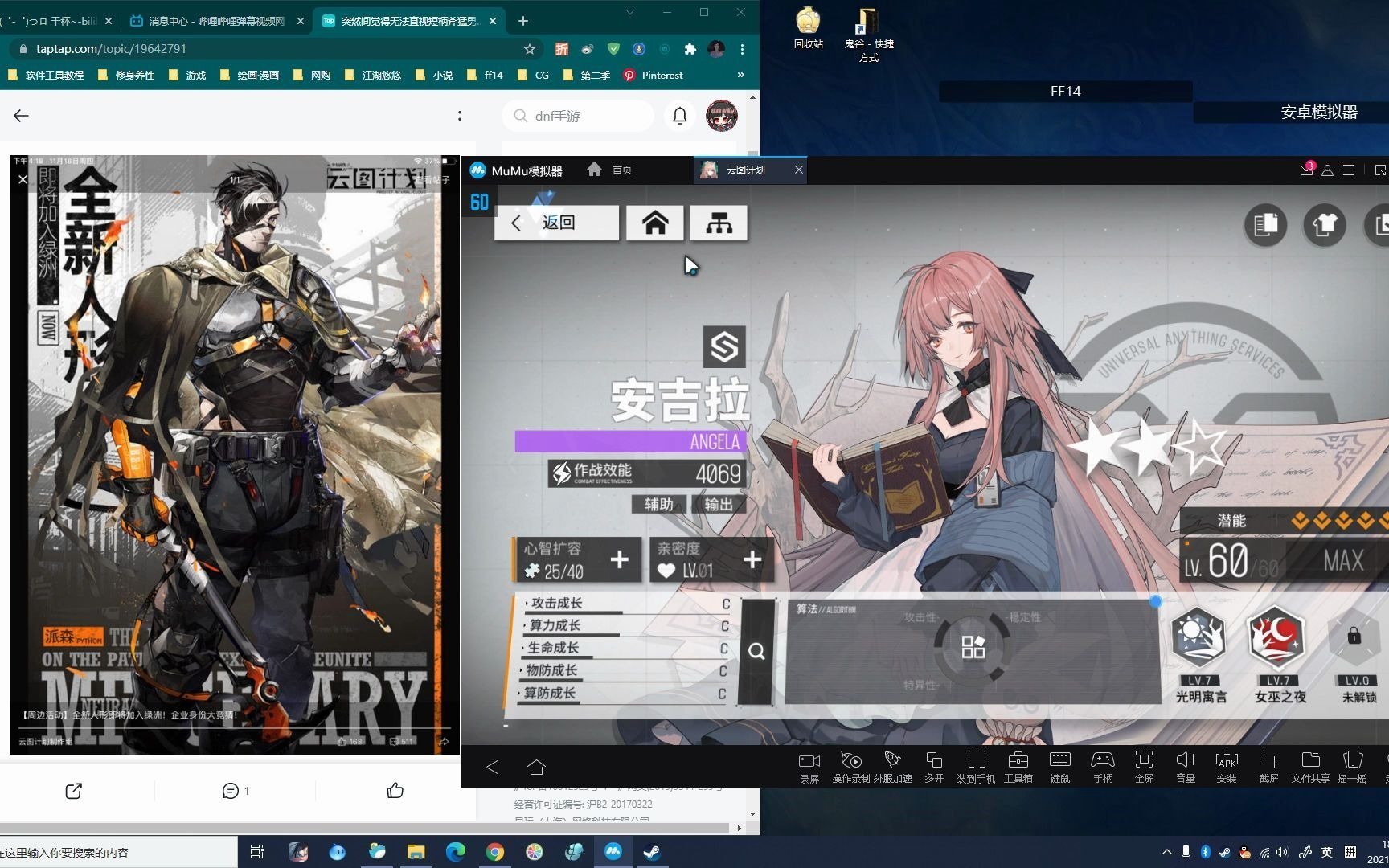Open the 软件工具教程 bookmark folder

tap(45, 75)
